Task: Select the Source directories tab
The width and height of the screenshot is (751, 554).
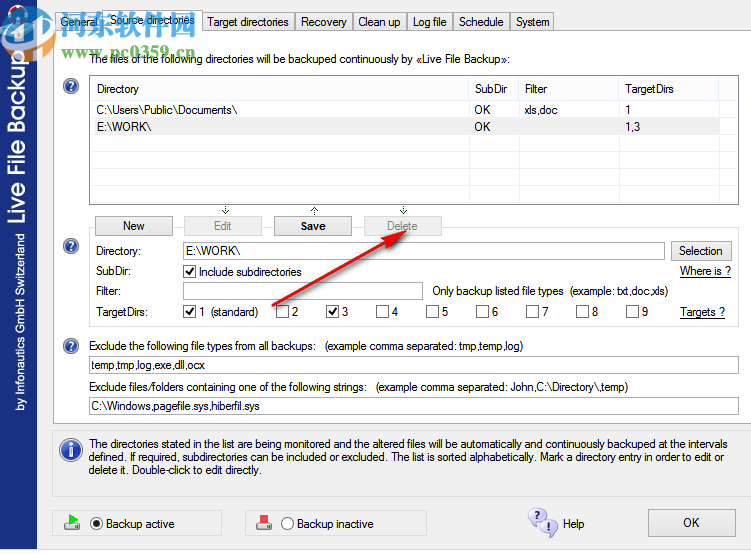Action: tap(152, 20)
